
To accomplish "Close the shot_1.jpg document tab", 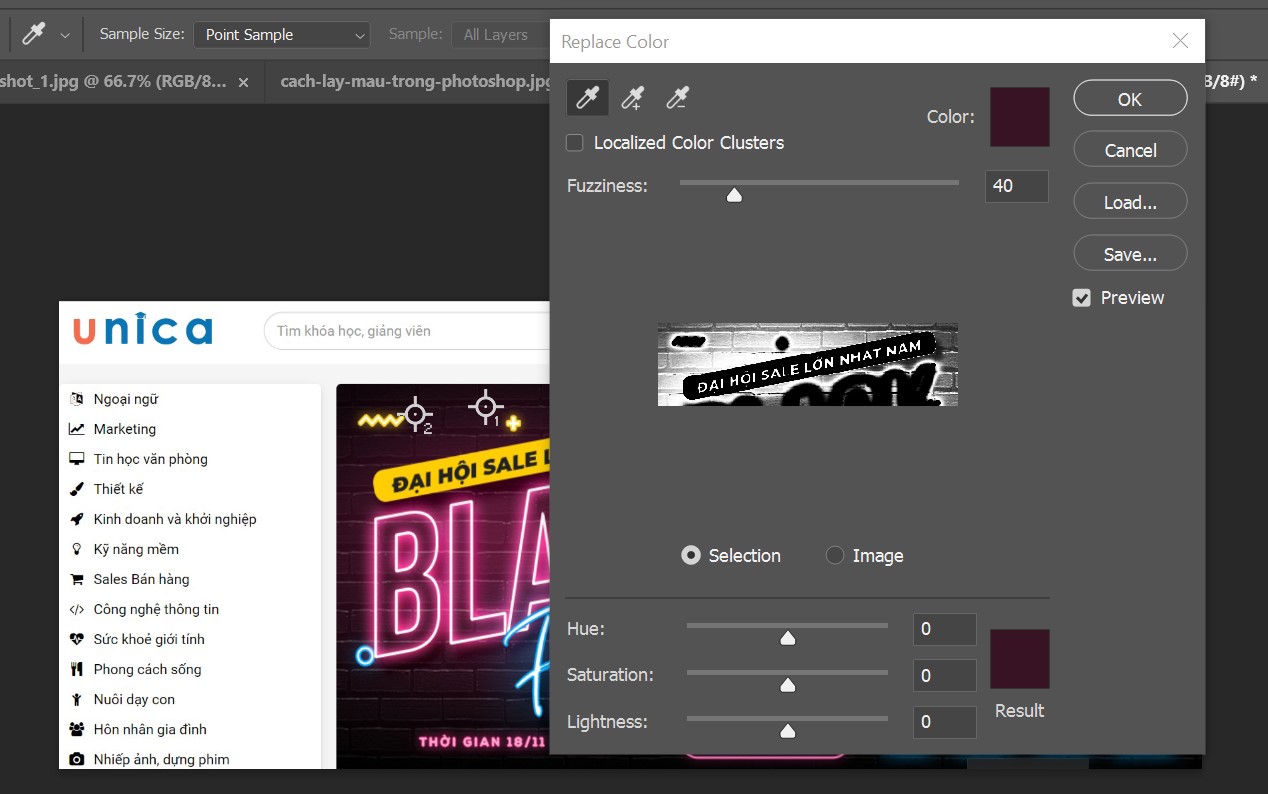I will pyautogui.click(x=243, y=82).
